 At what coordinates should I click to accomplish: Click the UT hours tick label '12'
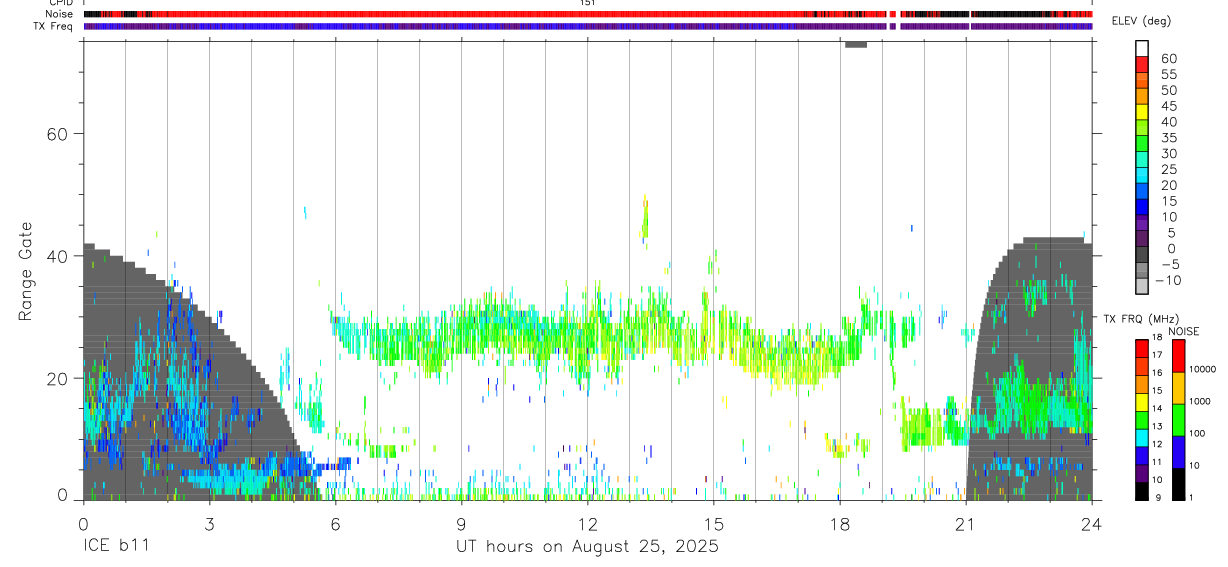[x=588, y=522]
